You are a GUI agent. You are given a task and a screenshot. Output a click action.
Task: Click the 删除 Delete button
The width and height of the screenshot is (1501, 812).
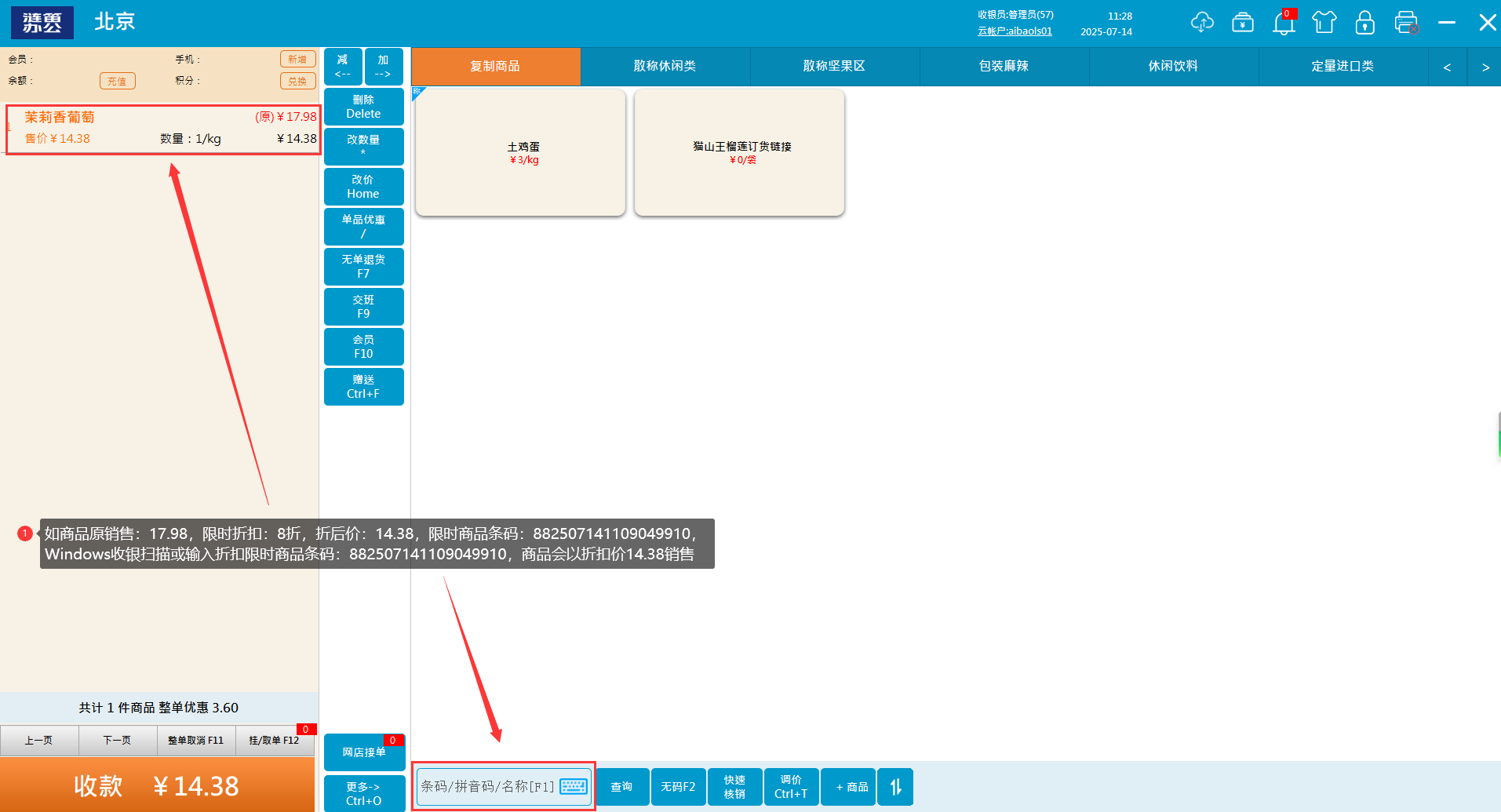(x=363, y=107)
